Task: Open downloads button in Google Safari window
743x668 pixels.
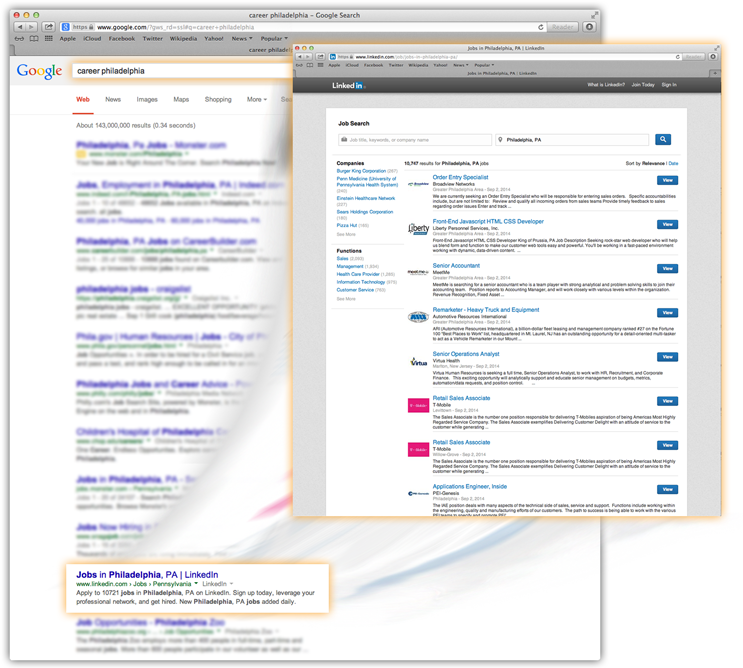Action: (589, 27)
